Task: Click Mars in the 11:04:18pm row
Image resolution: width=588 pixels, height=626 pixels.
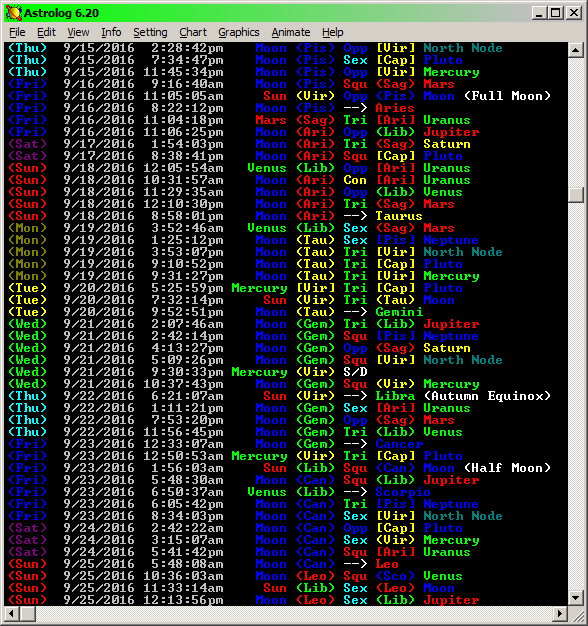Action: 271,120
